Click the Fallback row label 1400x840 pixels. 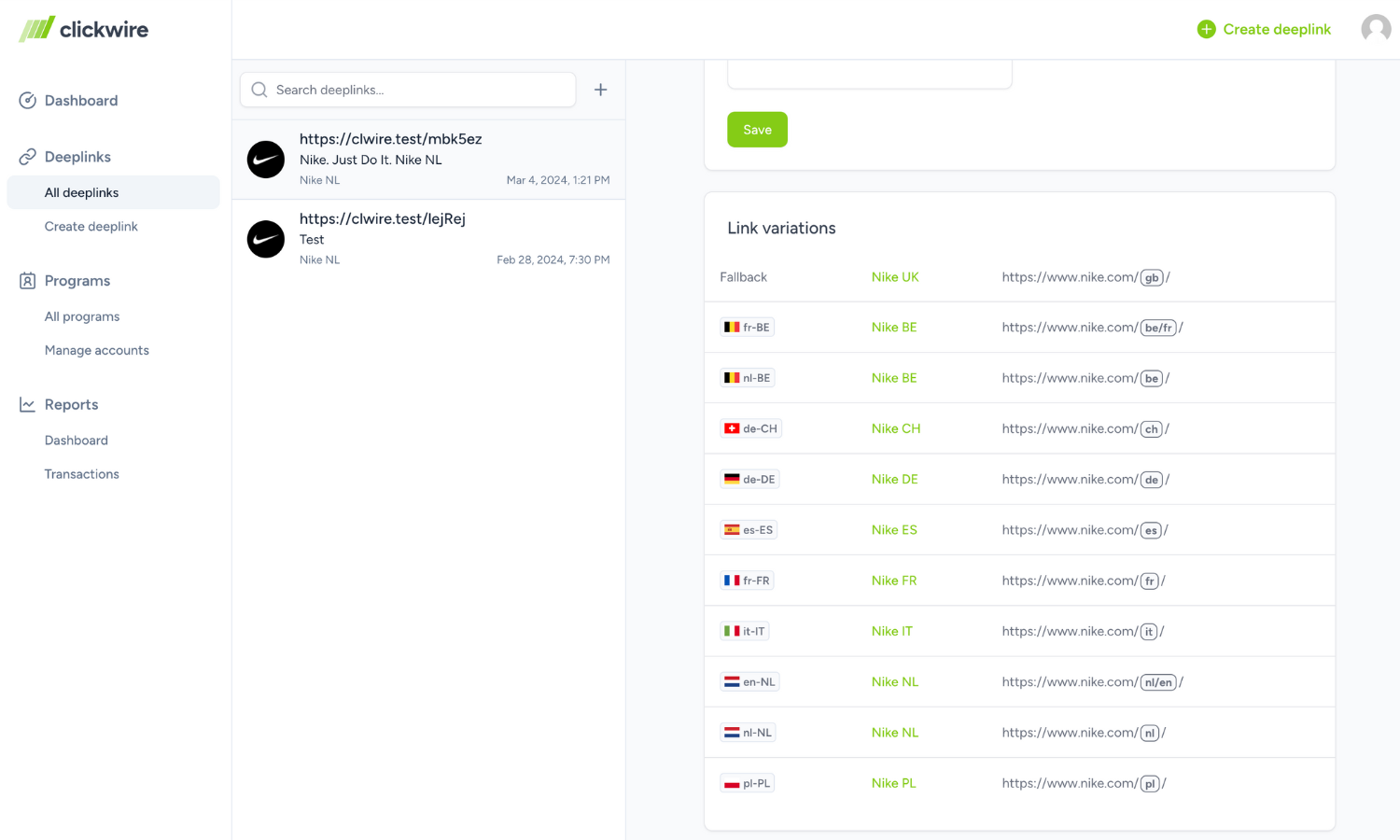pos(744,277)
